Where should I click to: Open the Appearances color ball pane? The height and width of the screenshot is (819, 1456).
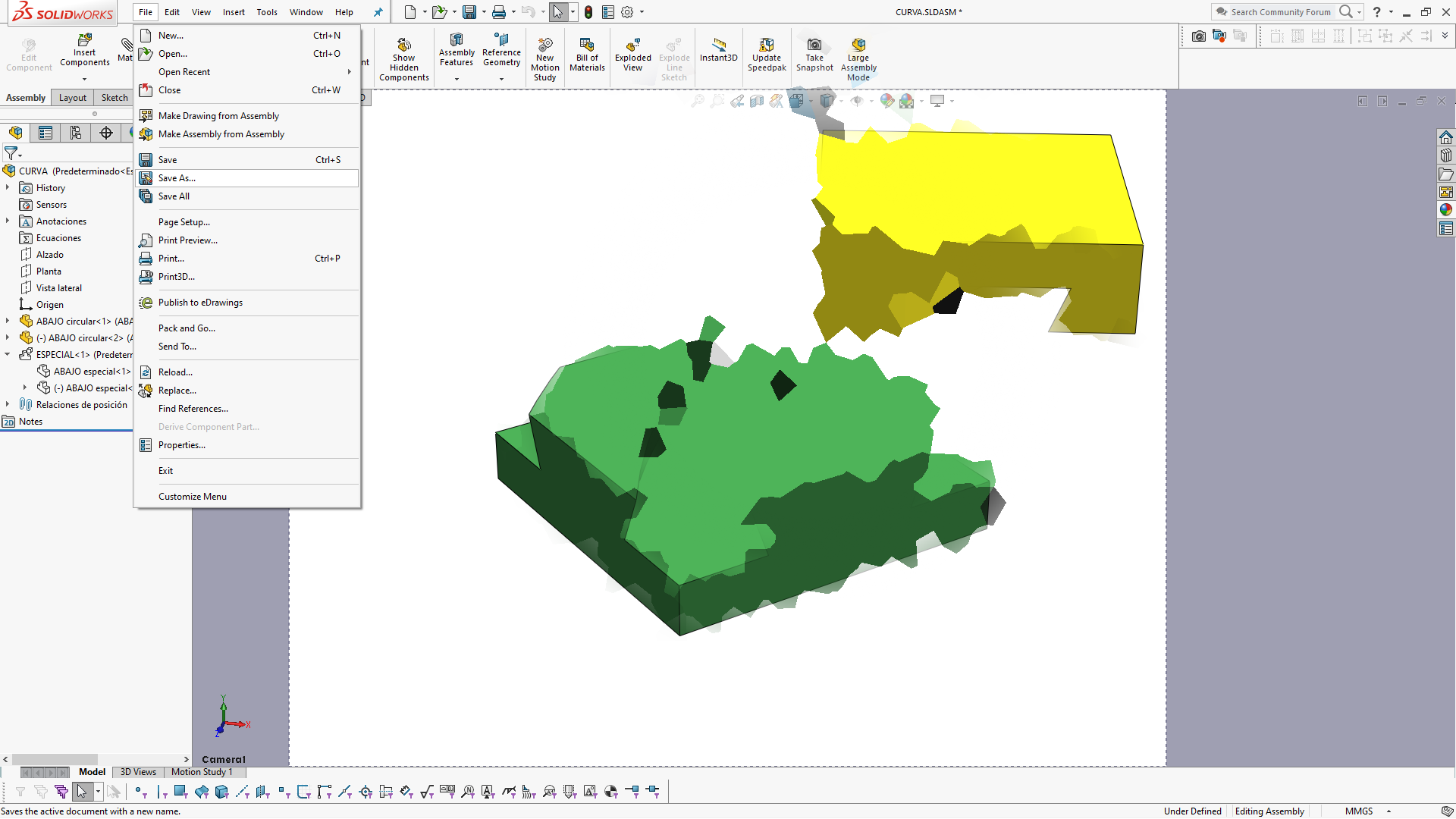coord(1445,210)
